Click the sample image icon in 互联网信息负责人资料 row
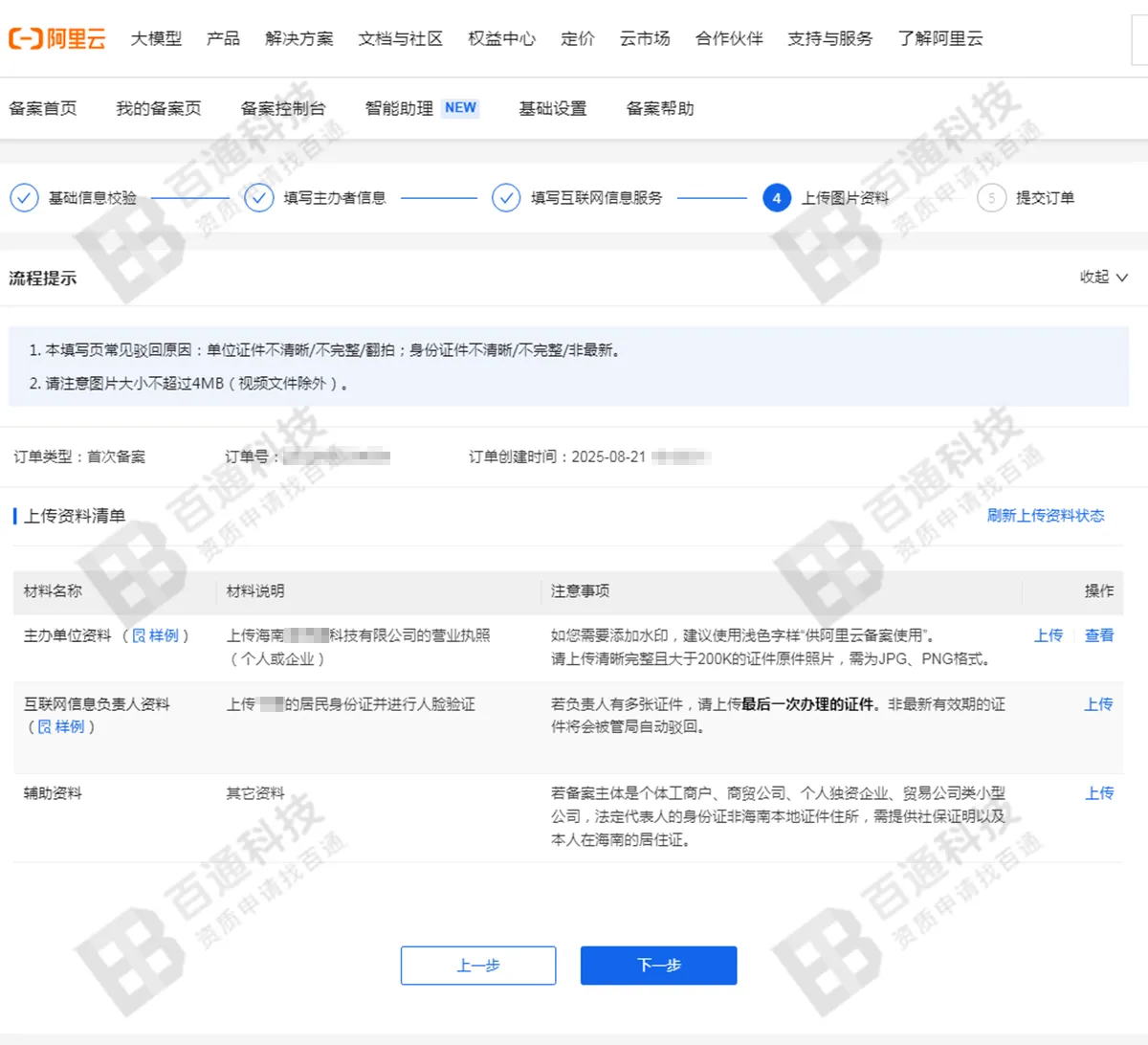The height and width of the screenshot is (1045, 1148). coord(44,727)
